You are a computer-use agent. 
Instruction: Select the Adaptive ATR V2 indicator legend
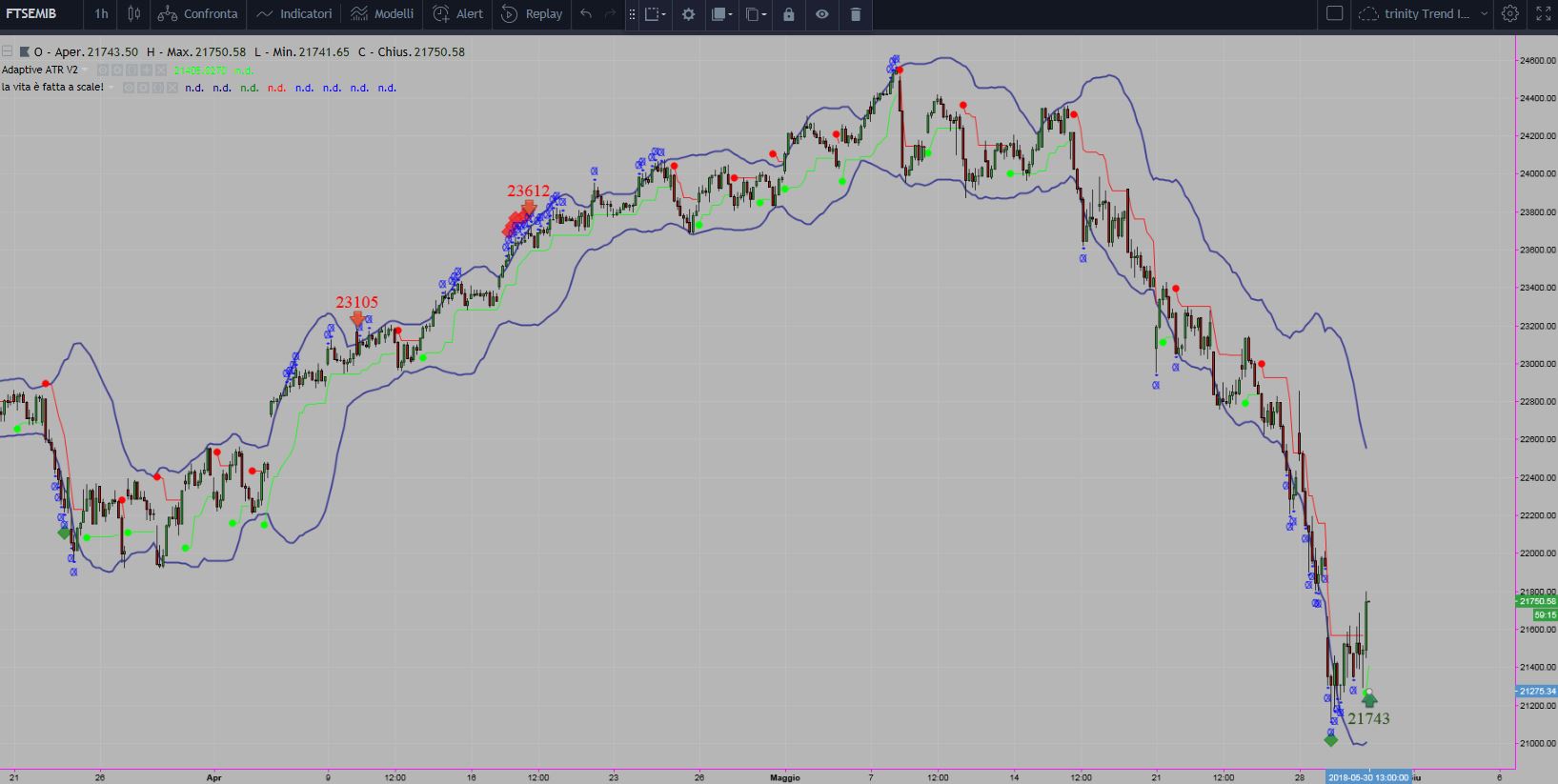tap(40, 70)
